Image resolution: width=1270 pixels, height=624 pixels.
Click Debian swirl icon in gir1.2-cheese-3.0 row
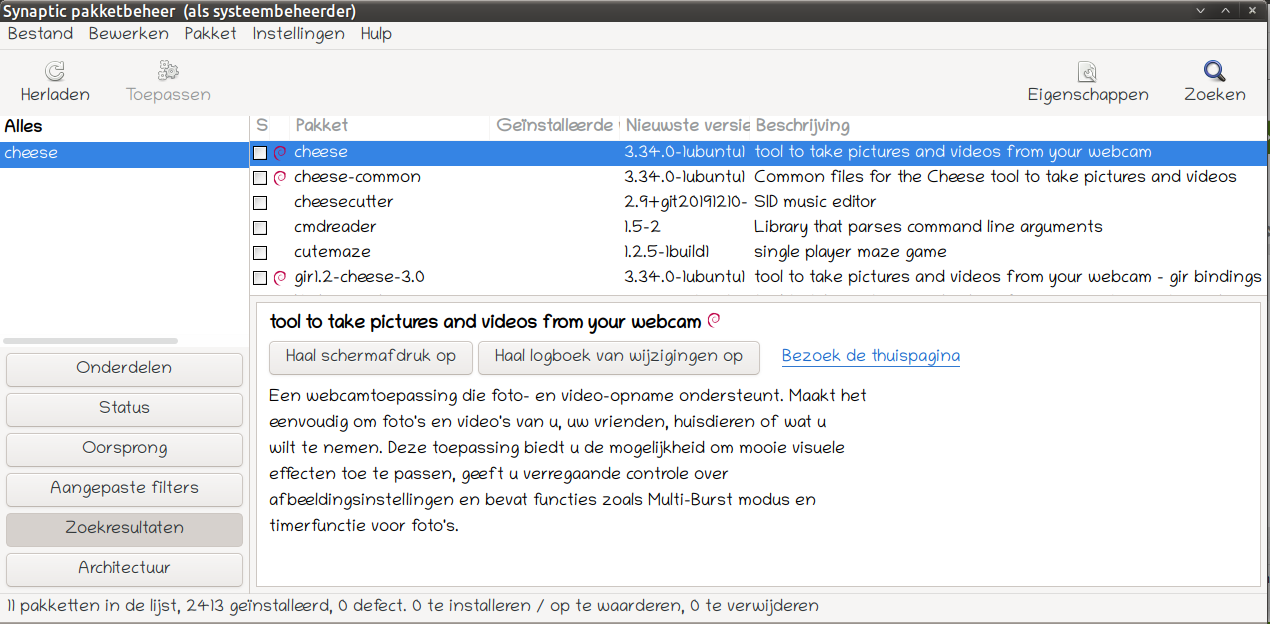click(280, 277)
